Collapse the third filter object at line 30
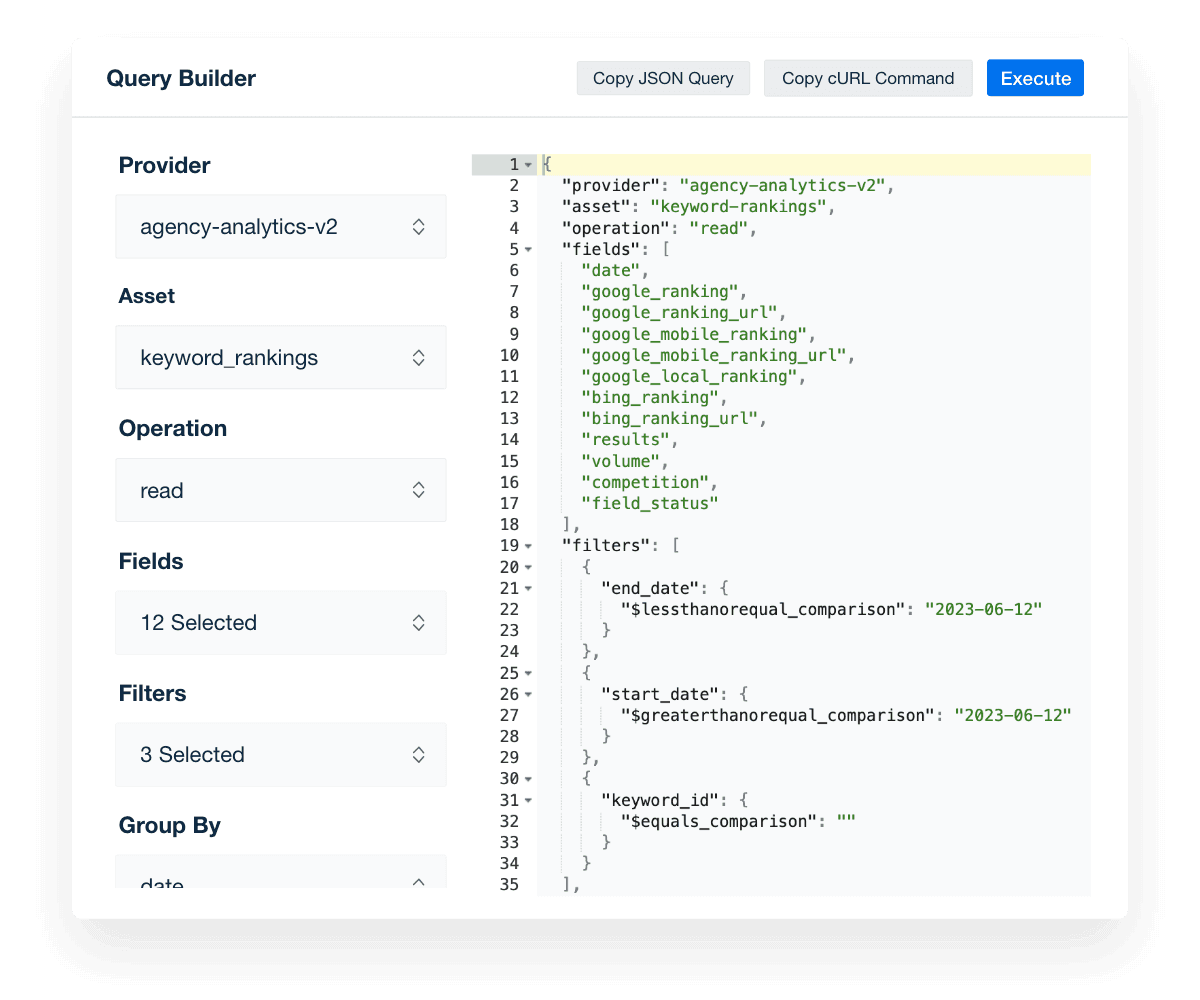 pos(528,778)
